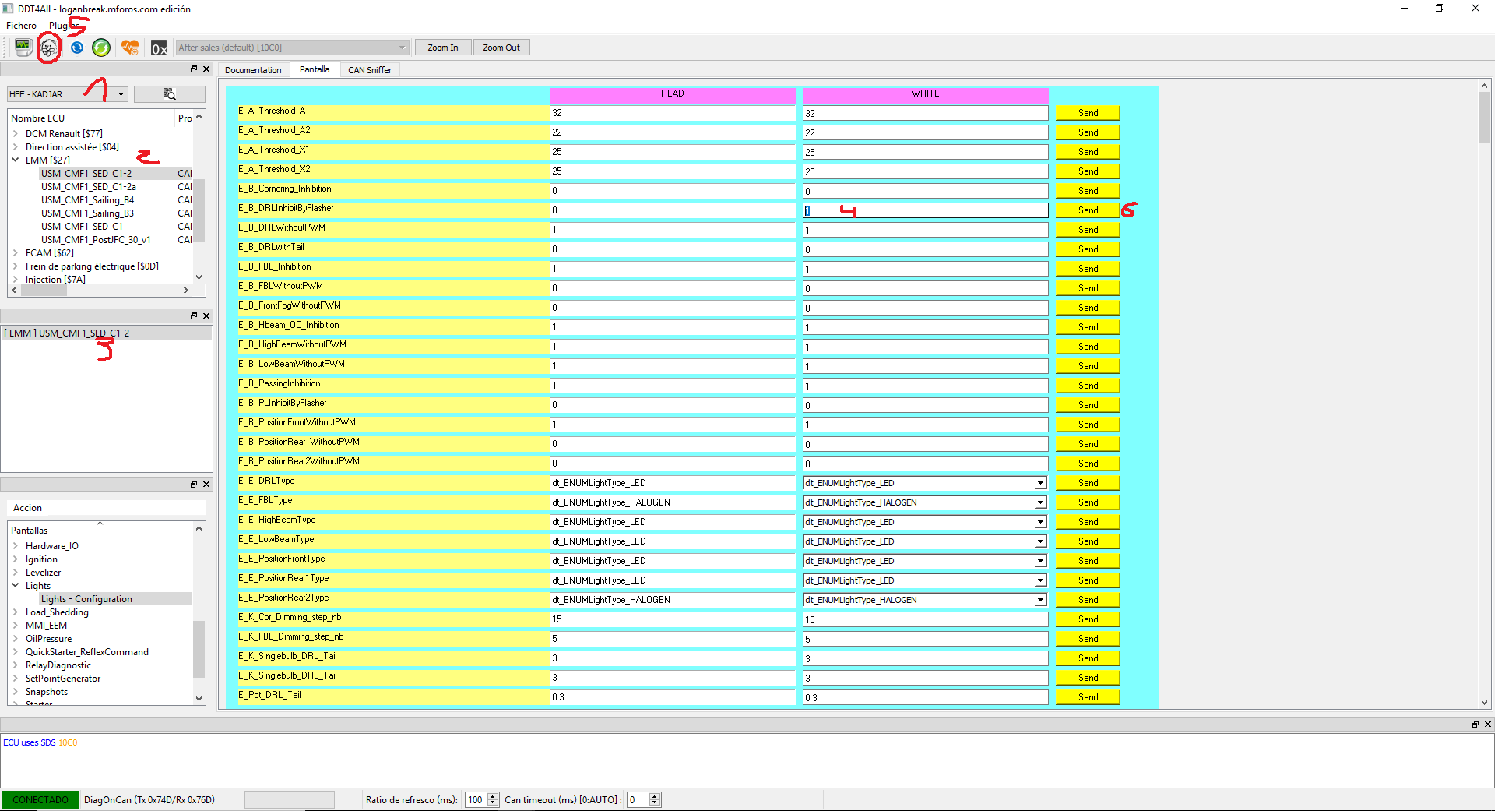The image size is (1512, 811).
Task: Close the ECU list panel
Action: tap(206, 69)
